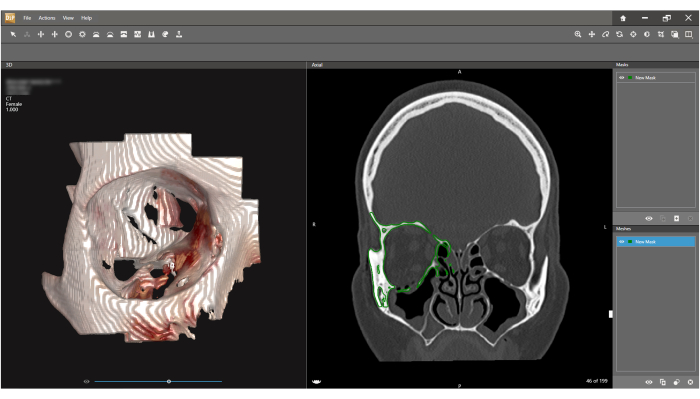
Task: Click the 3D view opacity slider handle
Action: [169, 382]
